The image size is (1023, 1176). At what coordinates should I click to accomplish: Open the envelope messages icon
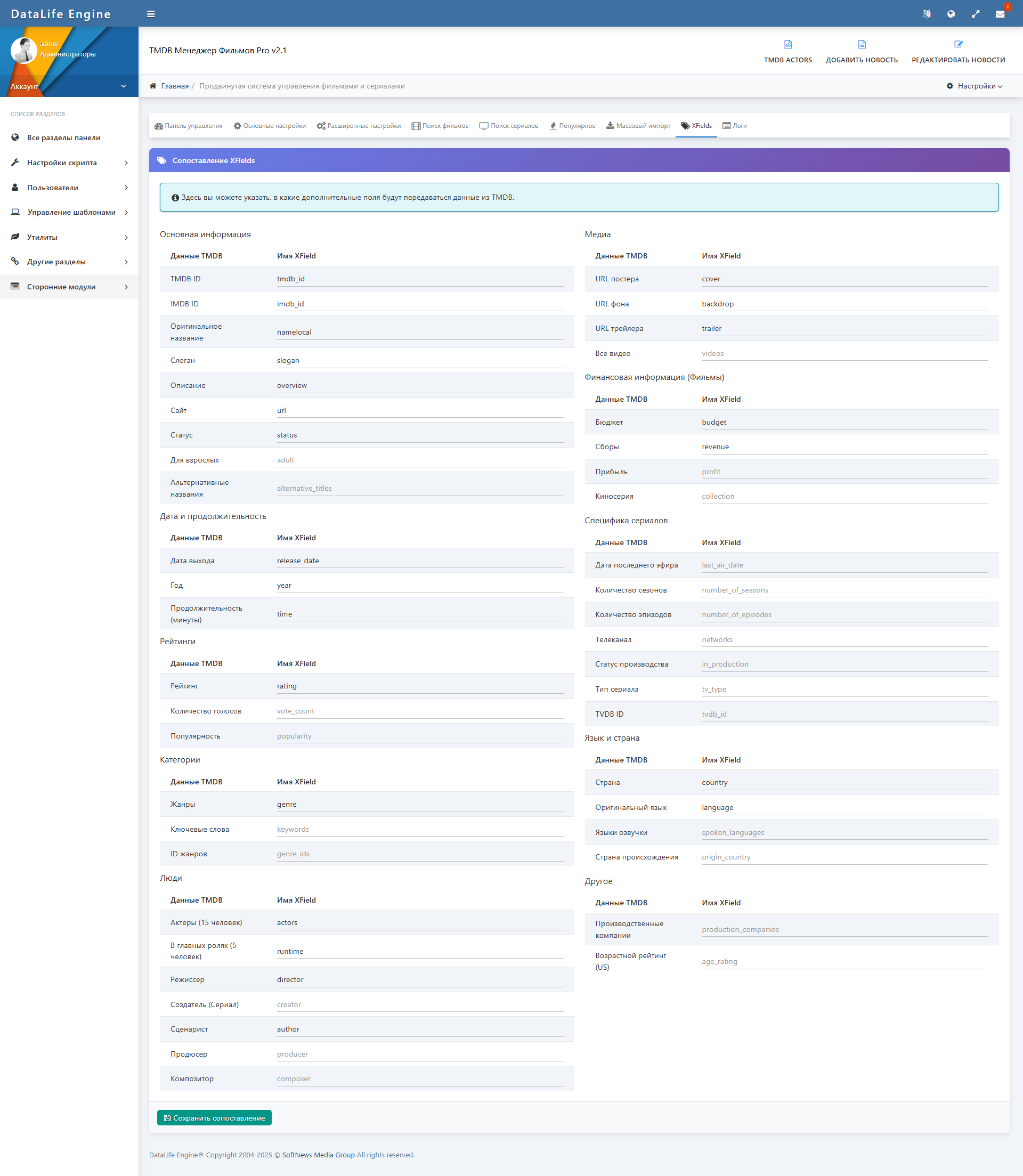tap(1000, 14)
